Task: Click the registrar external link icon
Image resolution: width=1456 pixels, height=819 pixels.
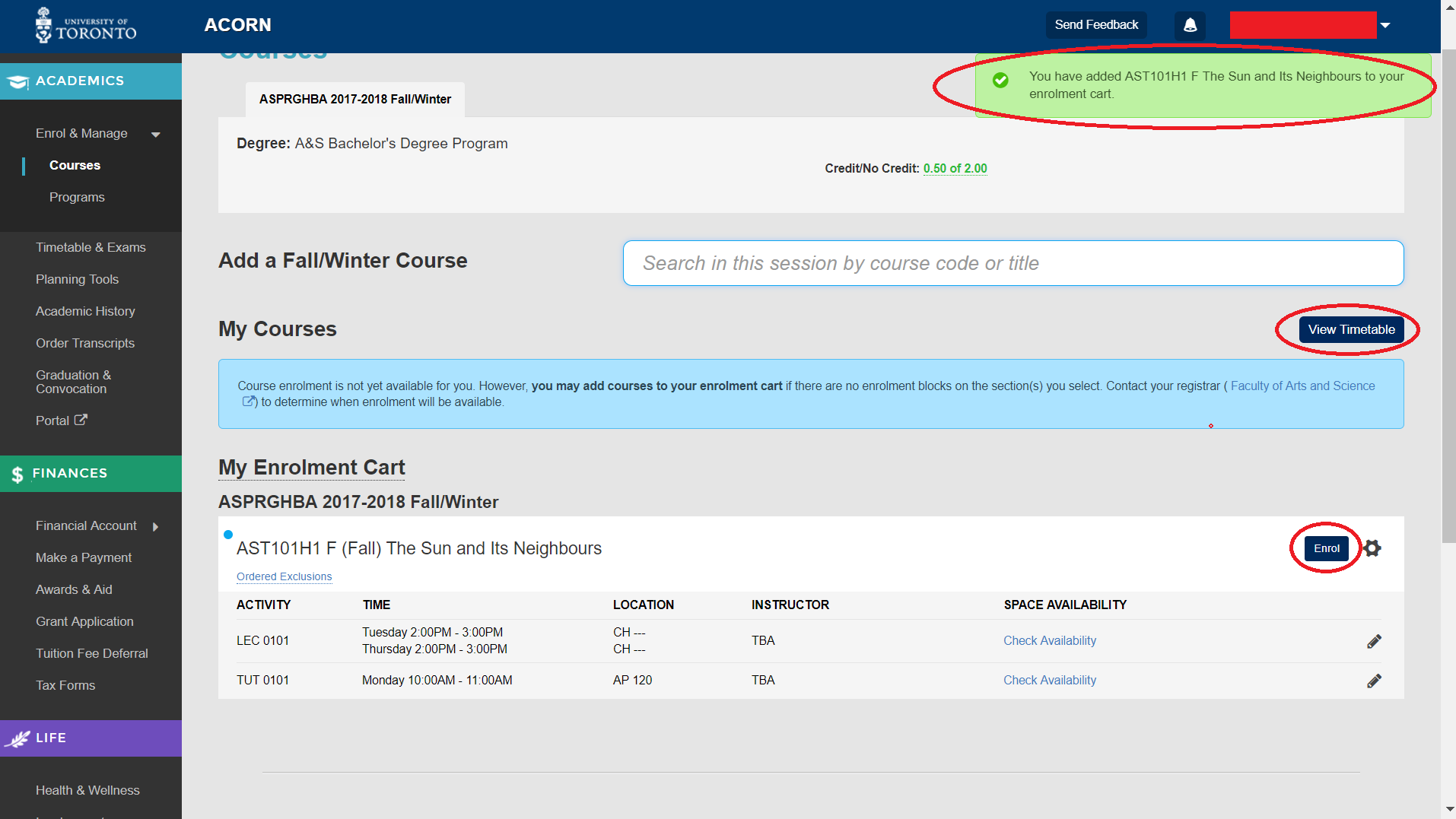Action: point(249,402)
